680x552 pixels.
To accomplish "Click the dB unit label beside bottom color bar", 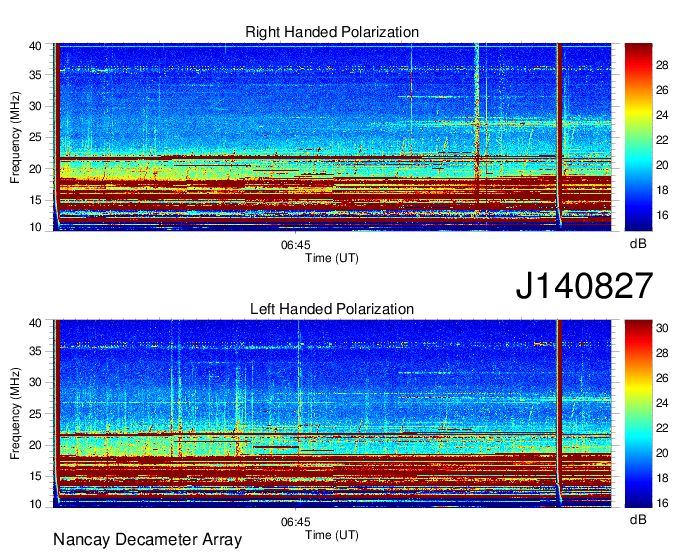I will pos(638,519).
